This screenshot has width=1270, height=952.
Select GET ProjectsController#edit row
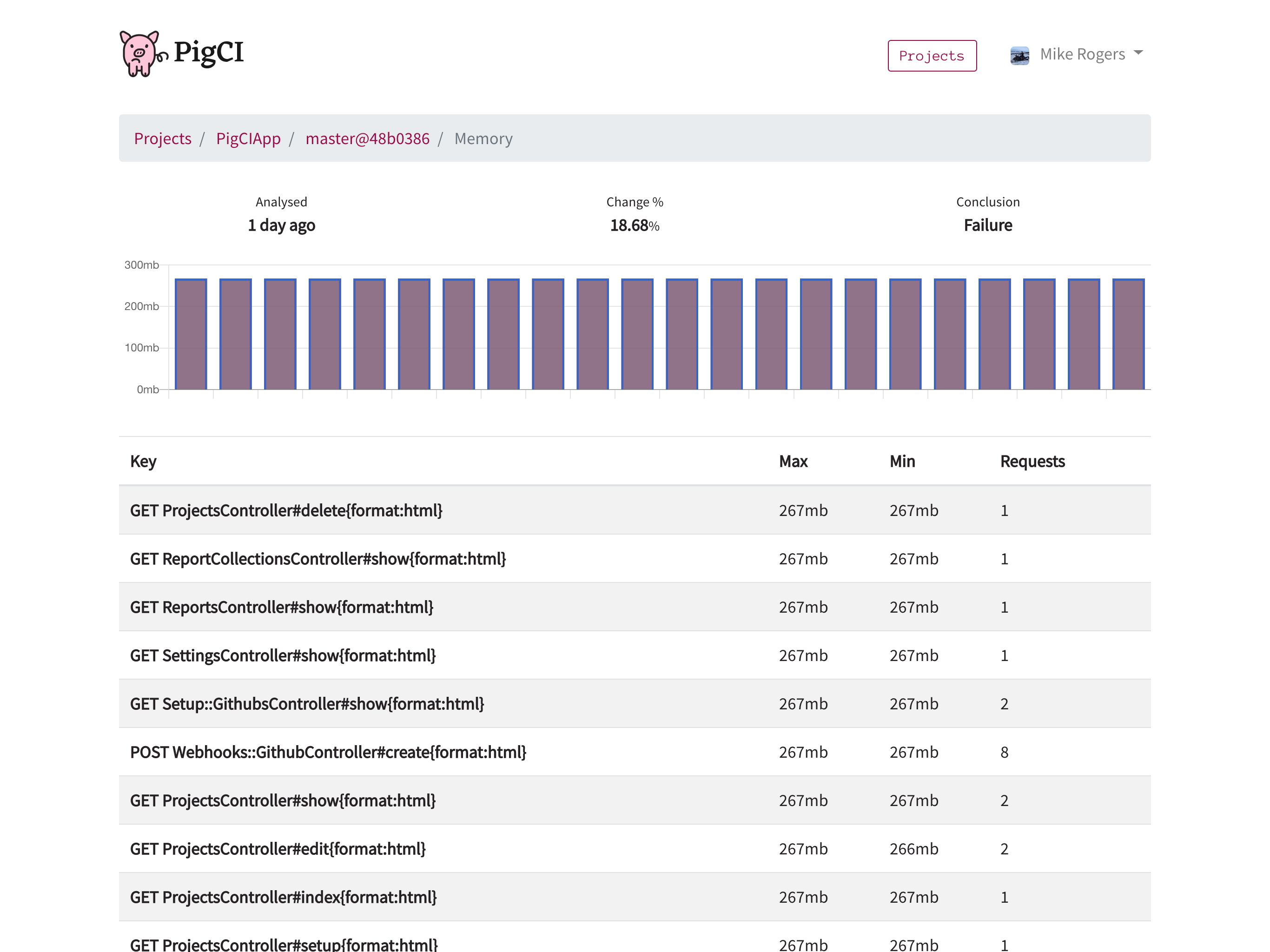pos(278,848)
